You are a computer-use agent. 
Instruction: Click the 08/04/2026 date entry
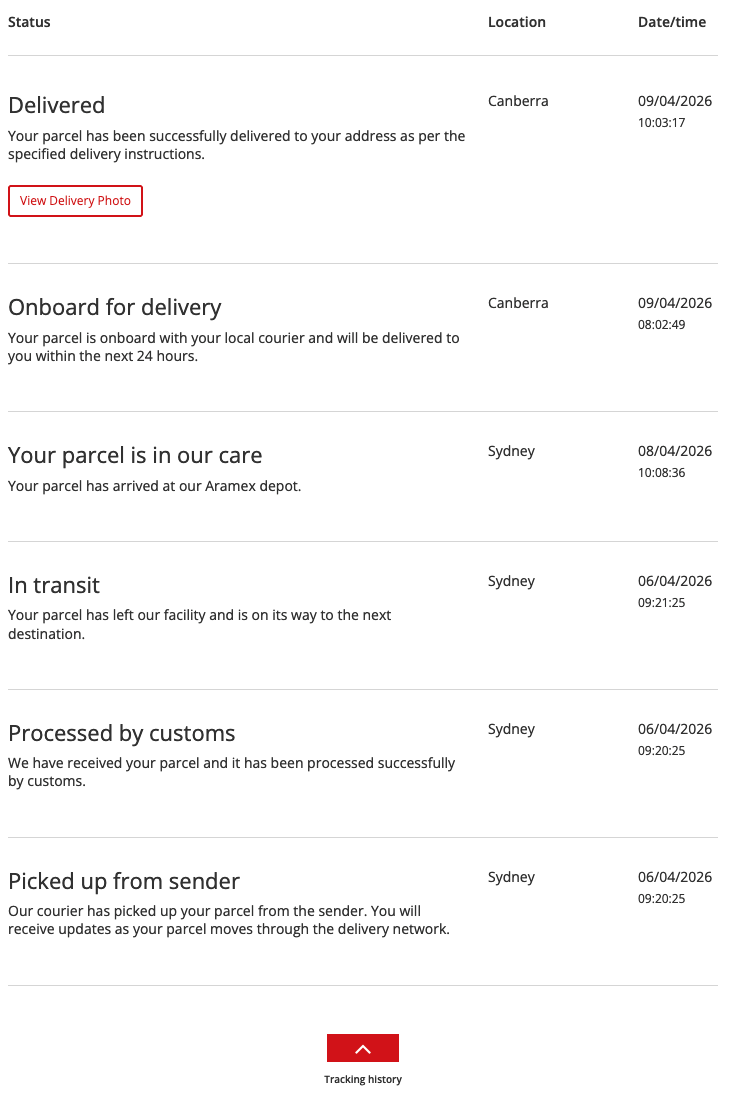[x=675, y=451]
